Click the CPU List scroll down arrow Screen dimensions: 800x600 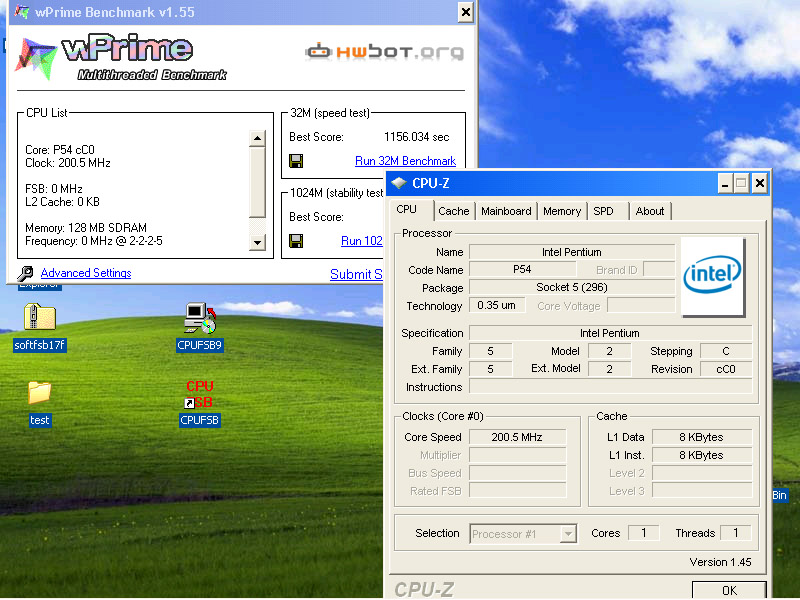(x=257, y=242)
